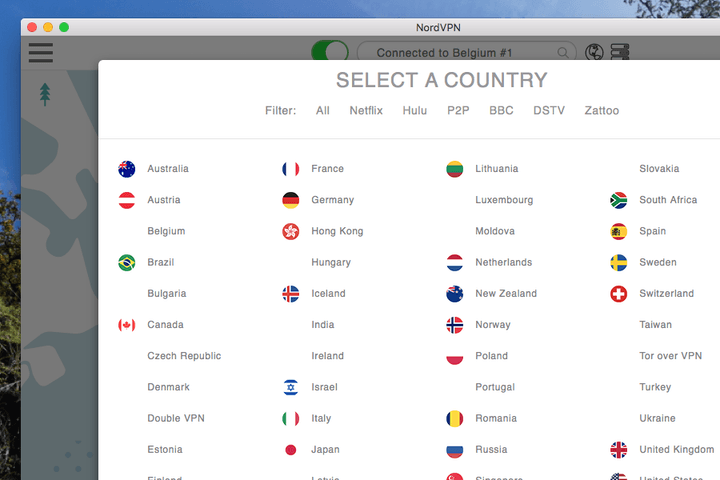
Task: Click the Norway flag icon
Action: click(x=455, y=325)
